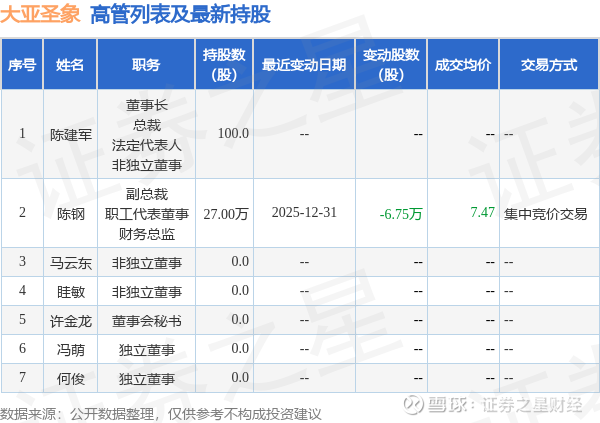Click 0.0 shareholding in 何俊's row

point(240,378)
